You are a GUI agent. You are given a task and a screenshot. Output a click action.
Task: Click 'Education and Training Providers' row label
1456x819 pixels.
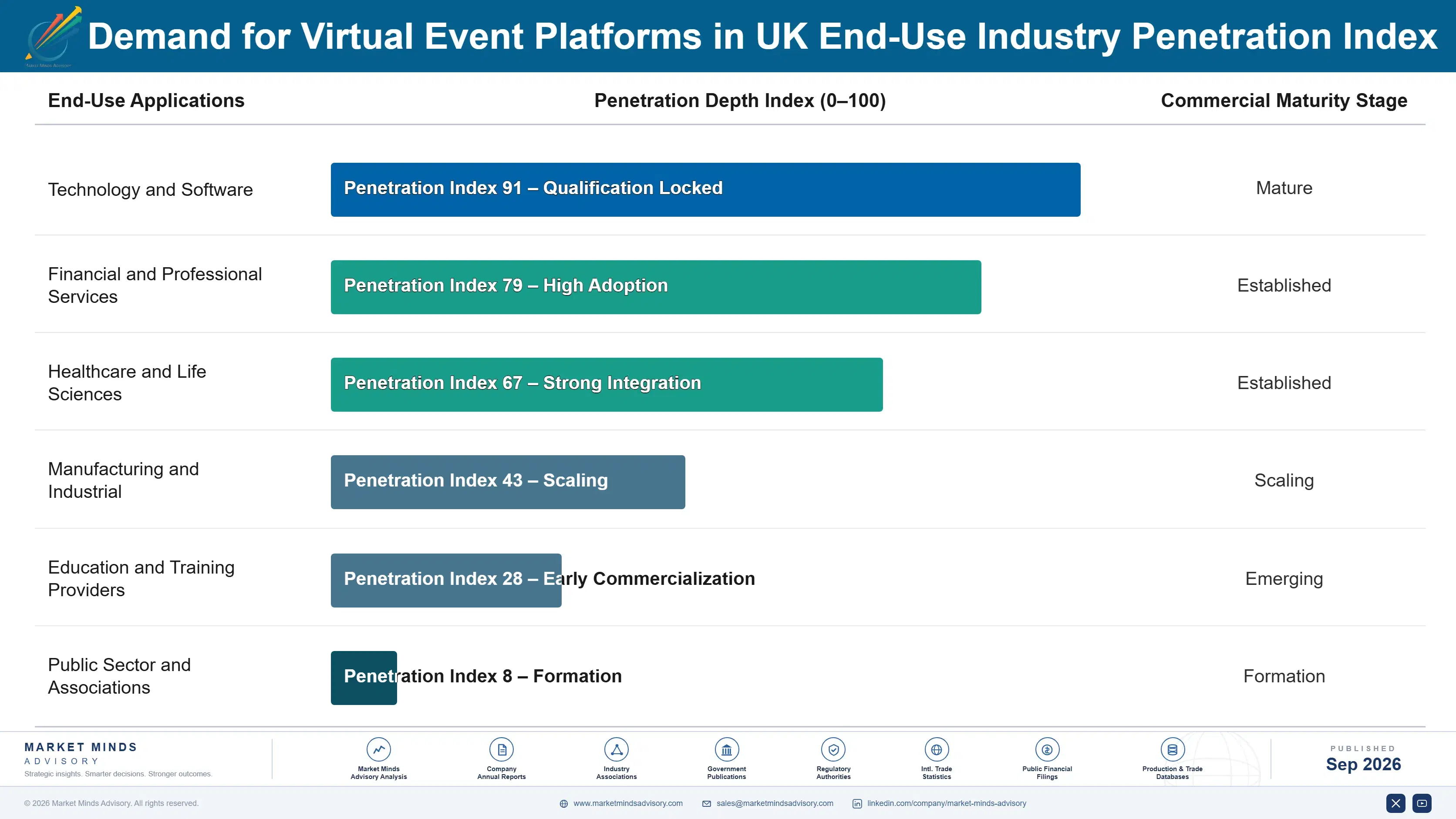142,578
